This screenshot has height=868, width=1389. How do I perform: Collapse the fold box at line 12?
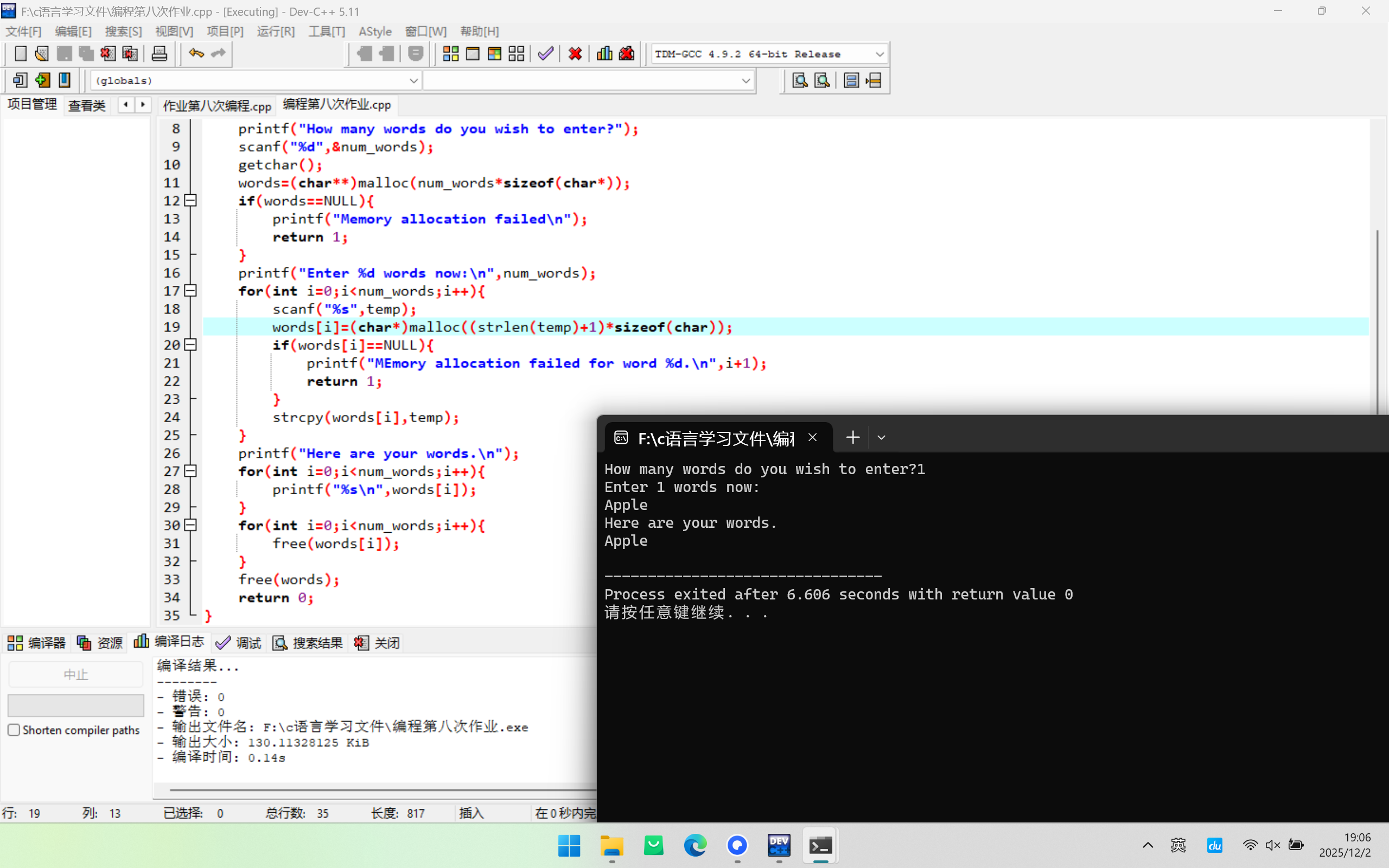(x=190, y=200)
